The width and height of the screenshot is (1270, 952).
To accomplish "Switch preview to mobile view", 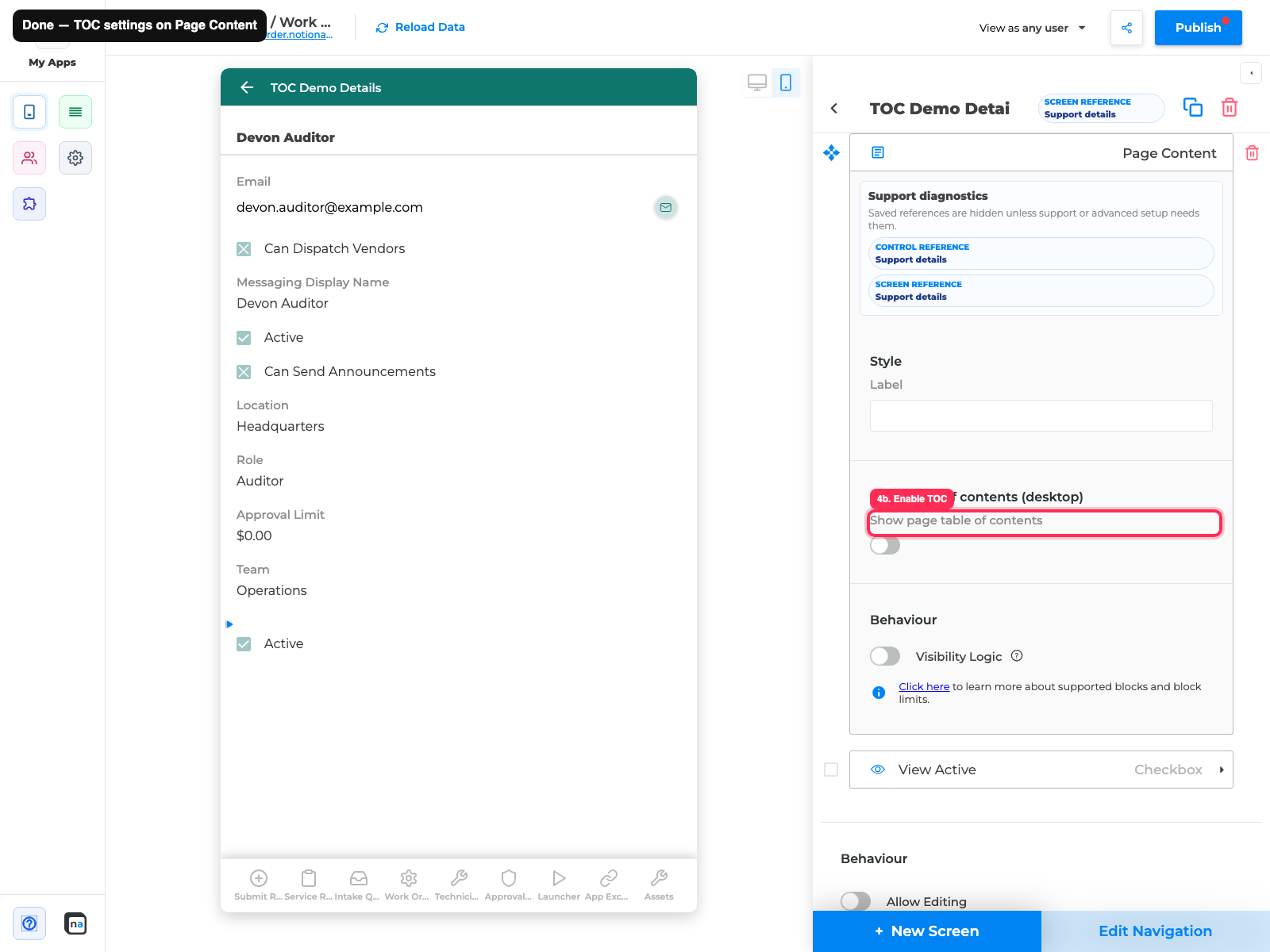I will (x=786, y=83).
